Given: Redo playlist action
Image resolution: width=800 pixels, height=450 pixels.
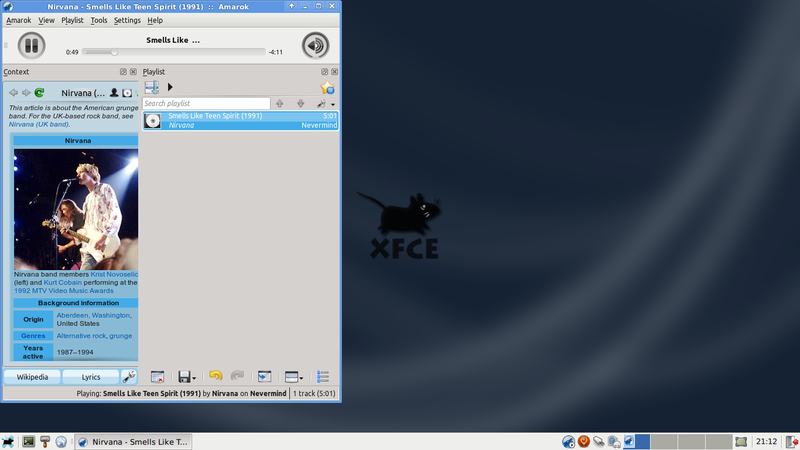Looking at the screenshot, I should pyautogui.click(x=237, y=377).
